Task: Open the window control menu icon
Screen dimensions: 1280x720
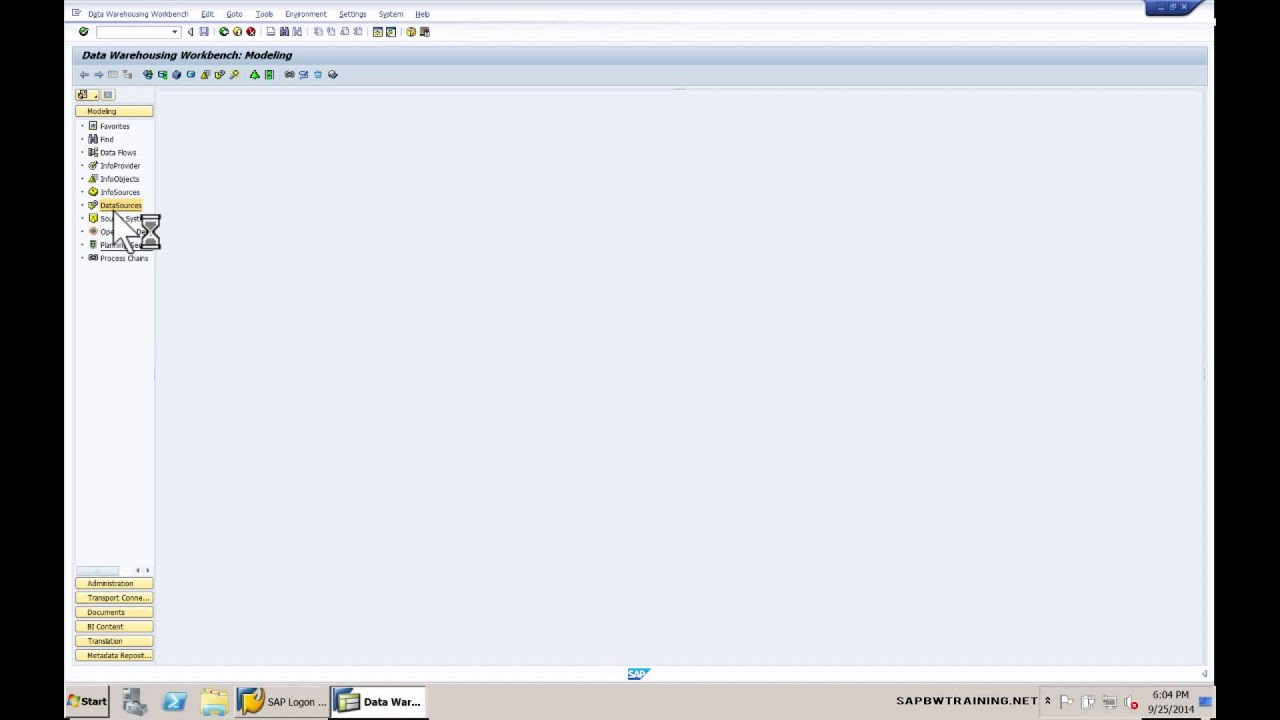Action: point(76,13)
